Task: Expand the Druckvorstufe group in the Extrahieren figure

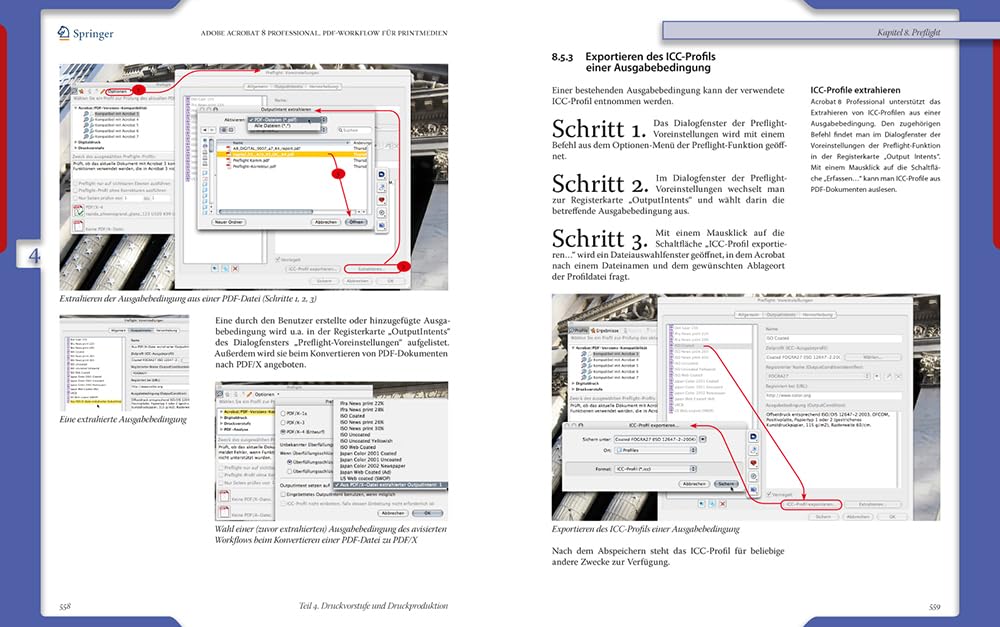Action: click(76, 148)
